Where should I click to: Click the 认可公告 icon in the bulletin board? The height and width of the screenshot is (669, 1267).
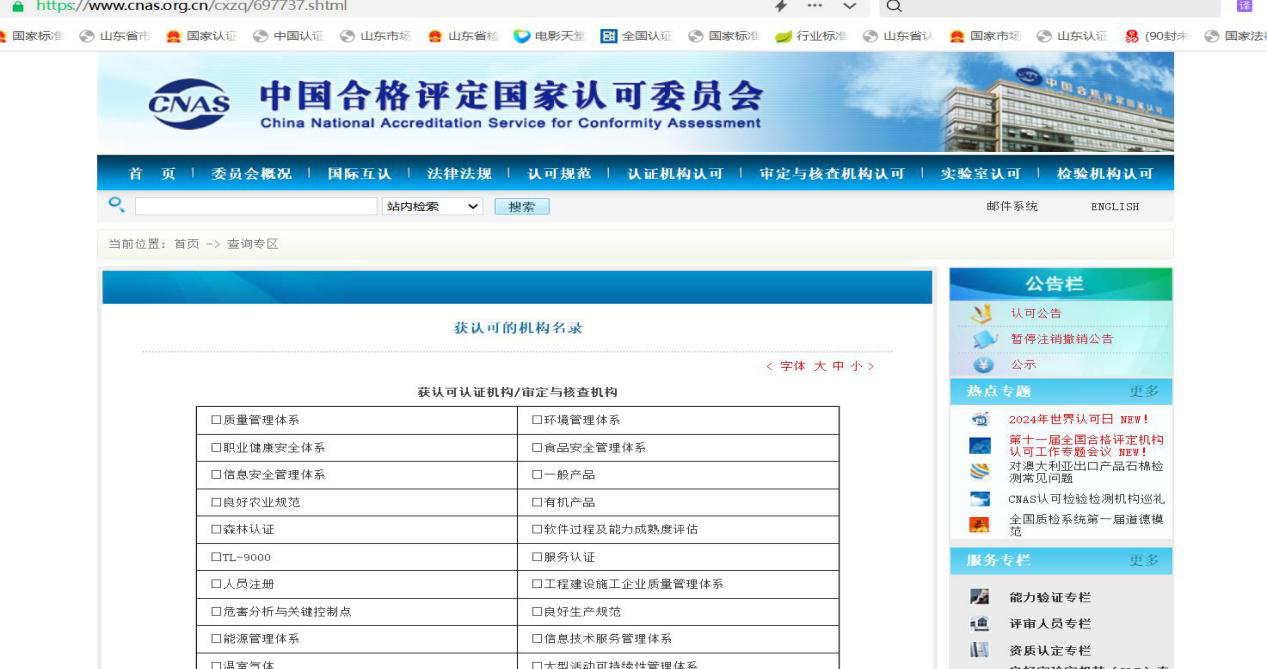(x=981, y=314)
